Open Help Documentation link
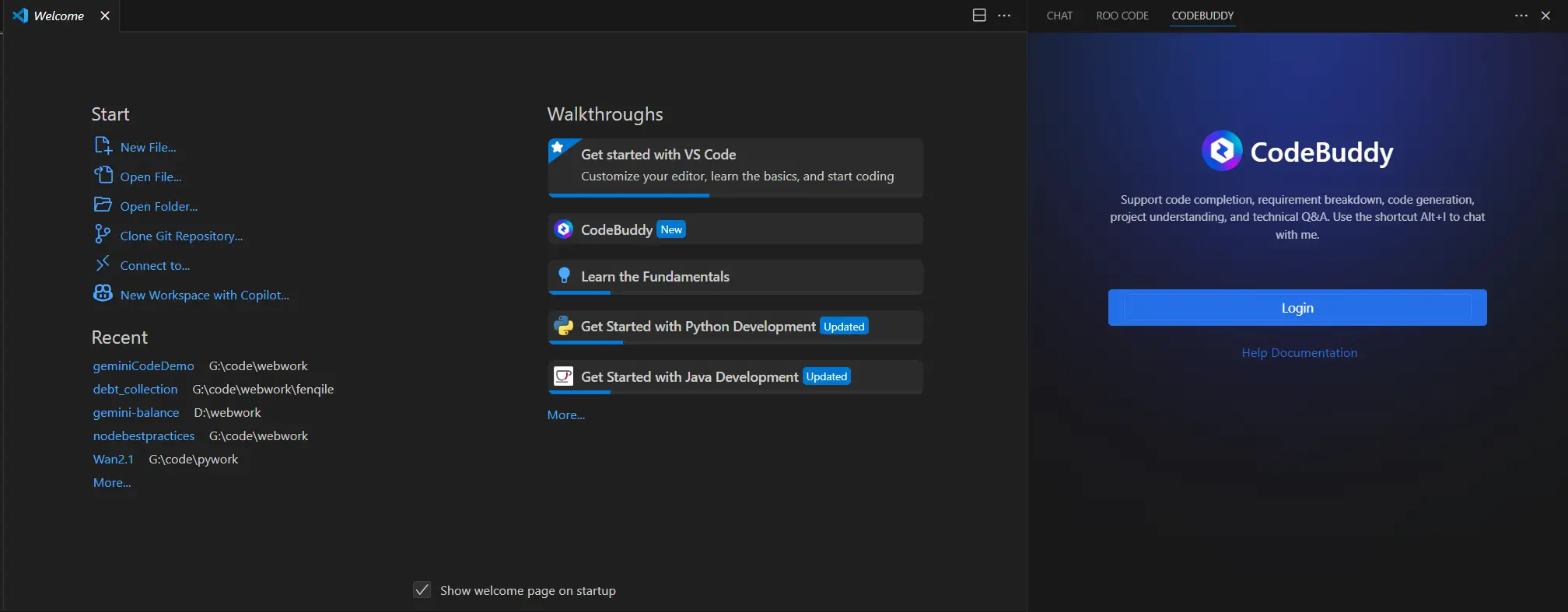Image resolution: width=1568 pixels, height=612 pixels. point(1299,353)
